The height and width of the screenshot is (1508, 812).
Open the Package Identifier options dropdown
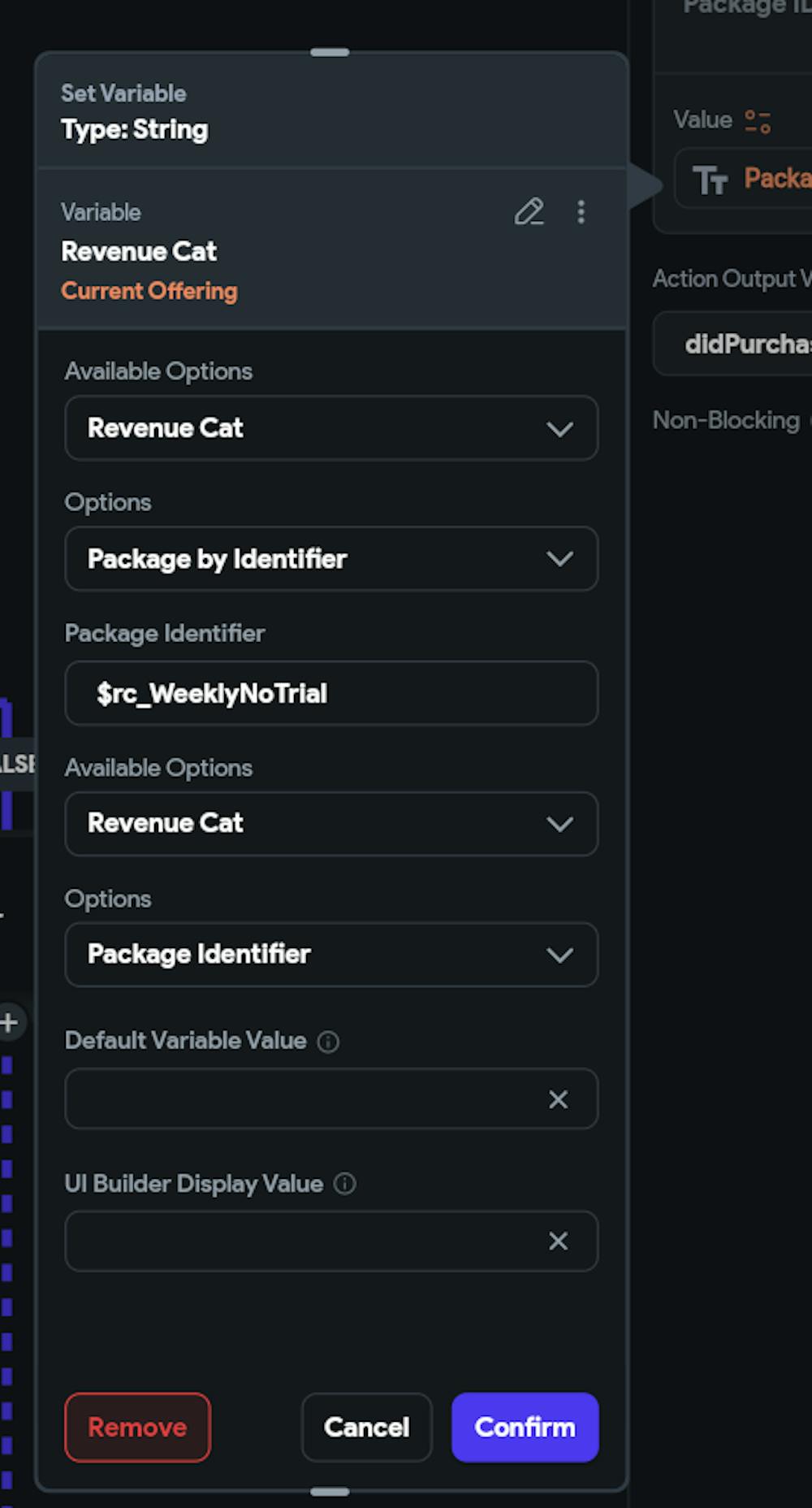[x=331, y=955]
